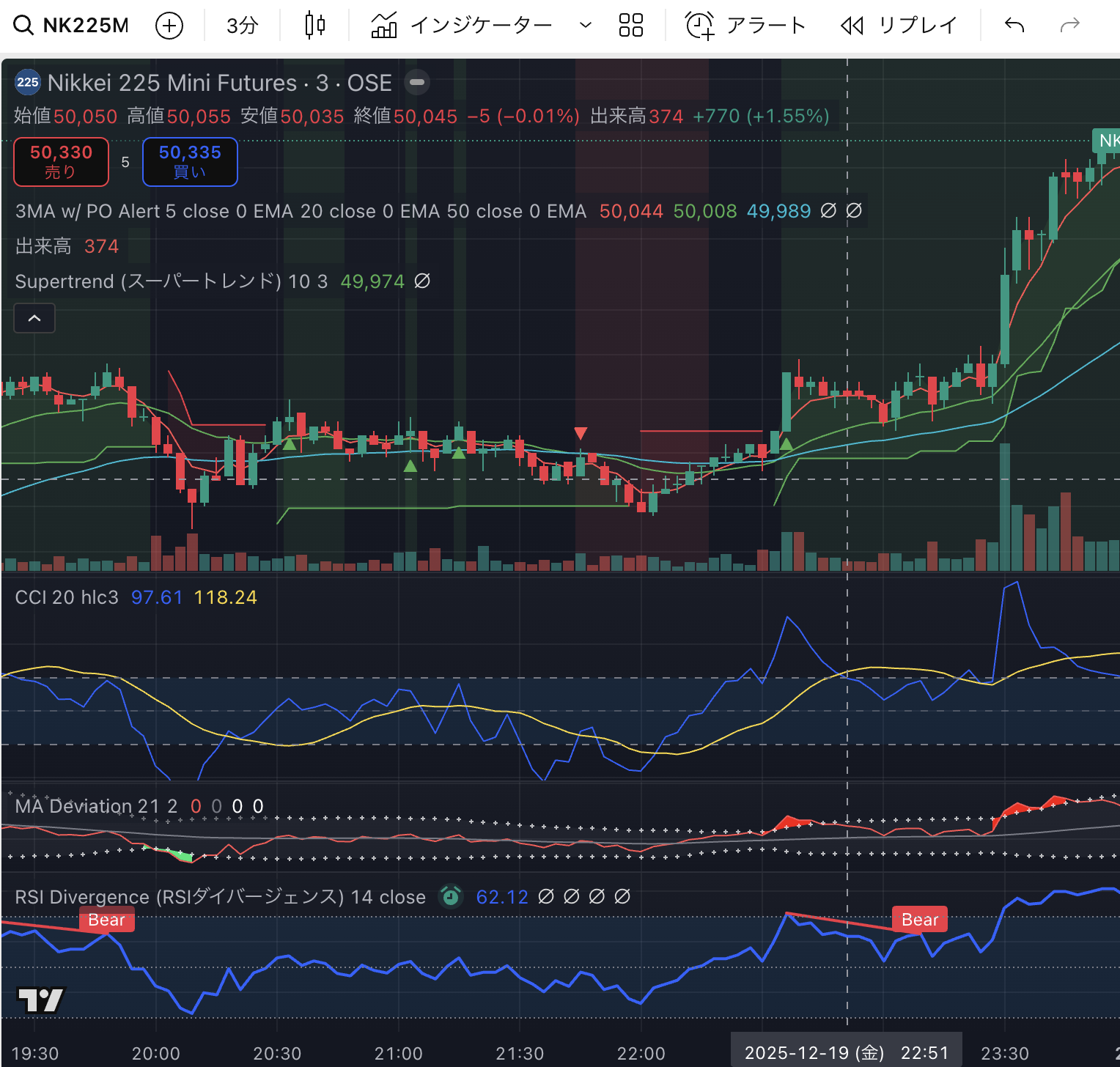The width and height of the screenshot is (1120, 1067).
Task: Click the TradingView logo in chart corner
Action: [41, 1000]
